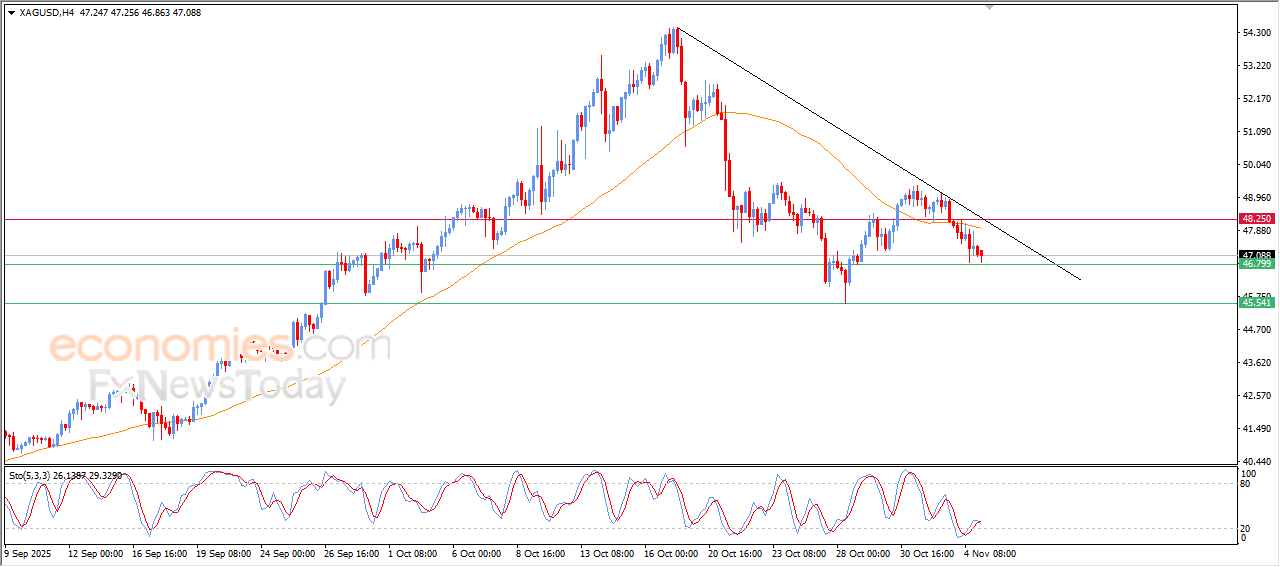Click the stochastic 80 level label
The image size is (1280, 567).
point(1247,484)
